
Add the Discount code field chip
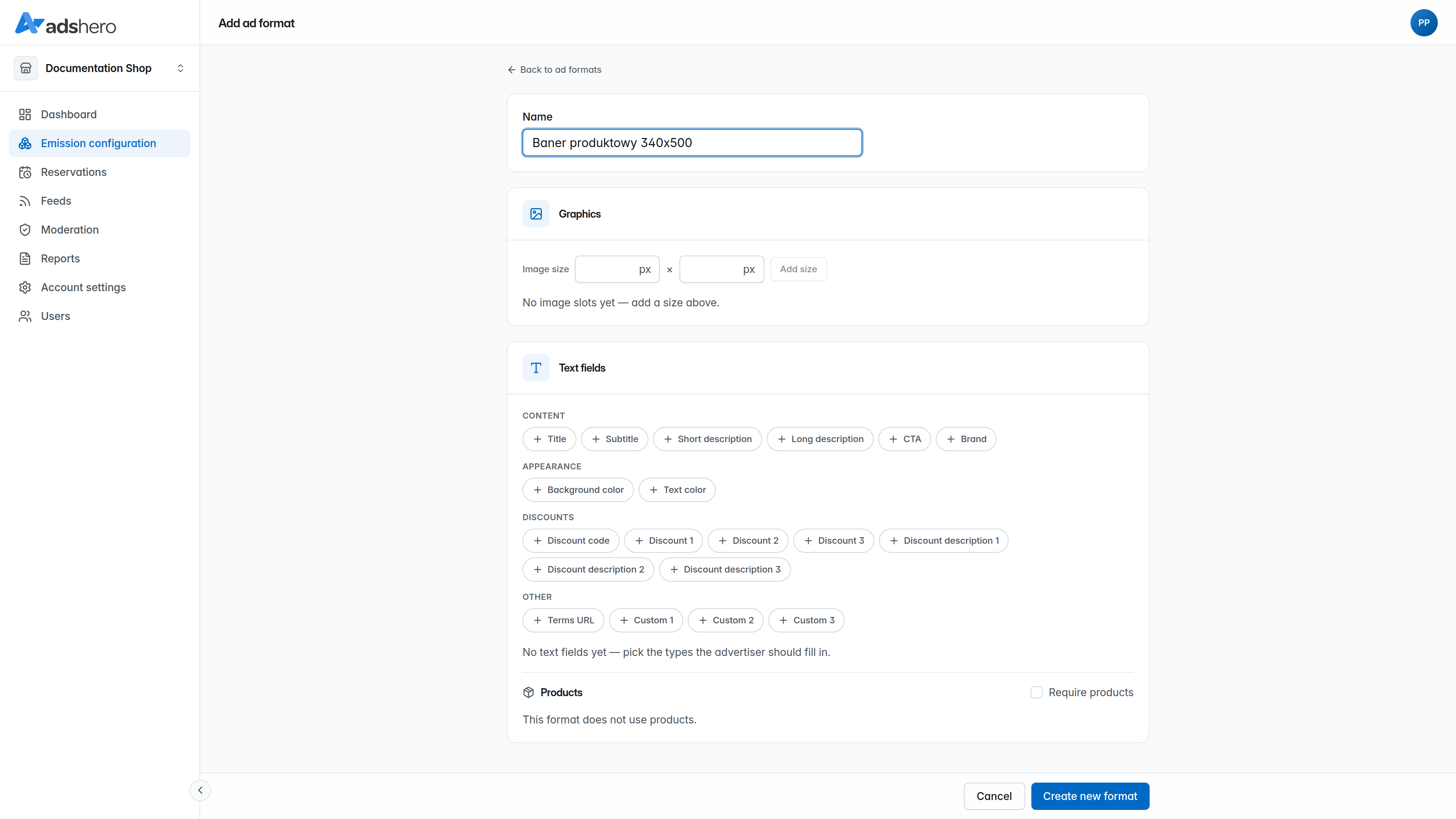tap(570, 541)
